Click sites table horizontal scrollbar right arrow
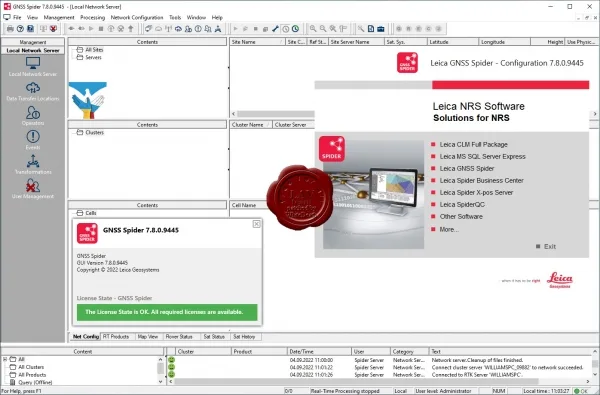Image resolution: width=600 pixels, height=395 pixels. tap(595, 114)
